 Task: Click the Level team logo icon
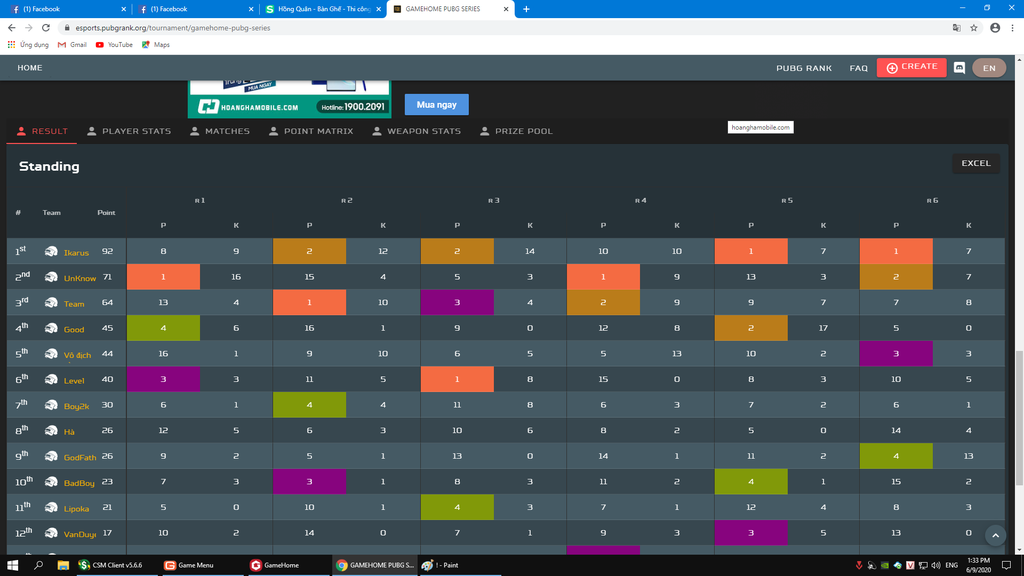tap(51, 379)
